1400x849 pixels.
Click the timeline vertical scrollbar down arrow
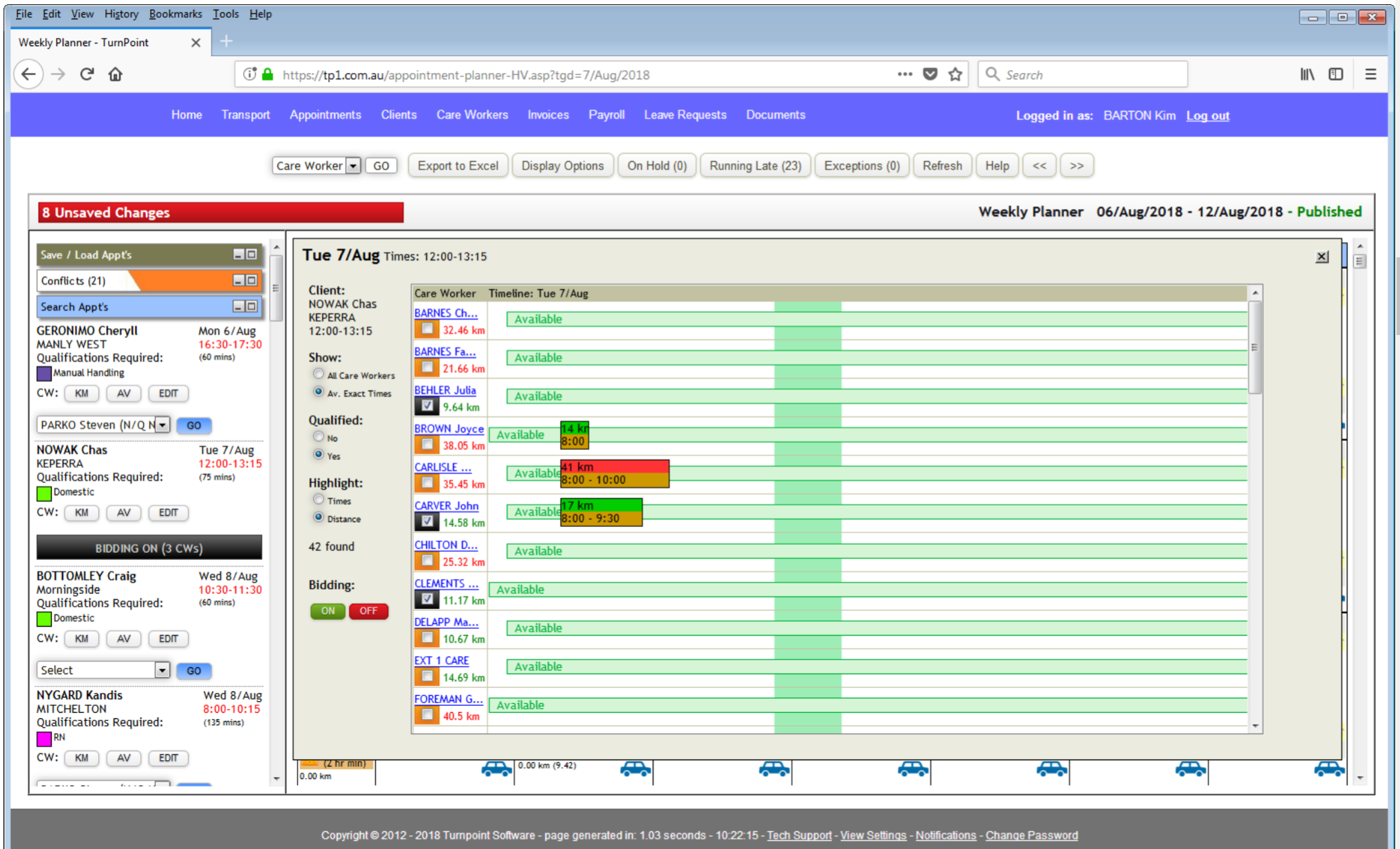click(1255, 725)
